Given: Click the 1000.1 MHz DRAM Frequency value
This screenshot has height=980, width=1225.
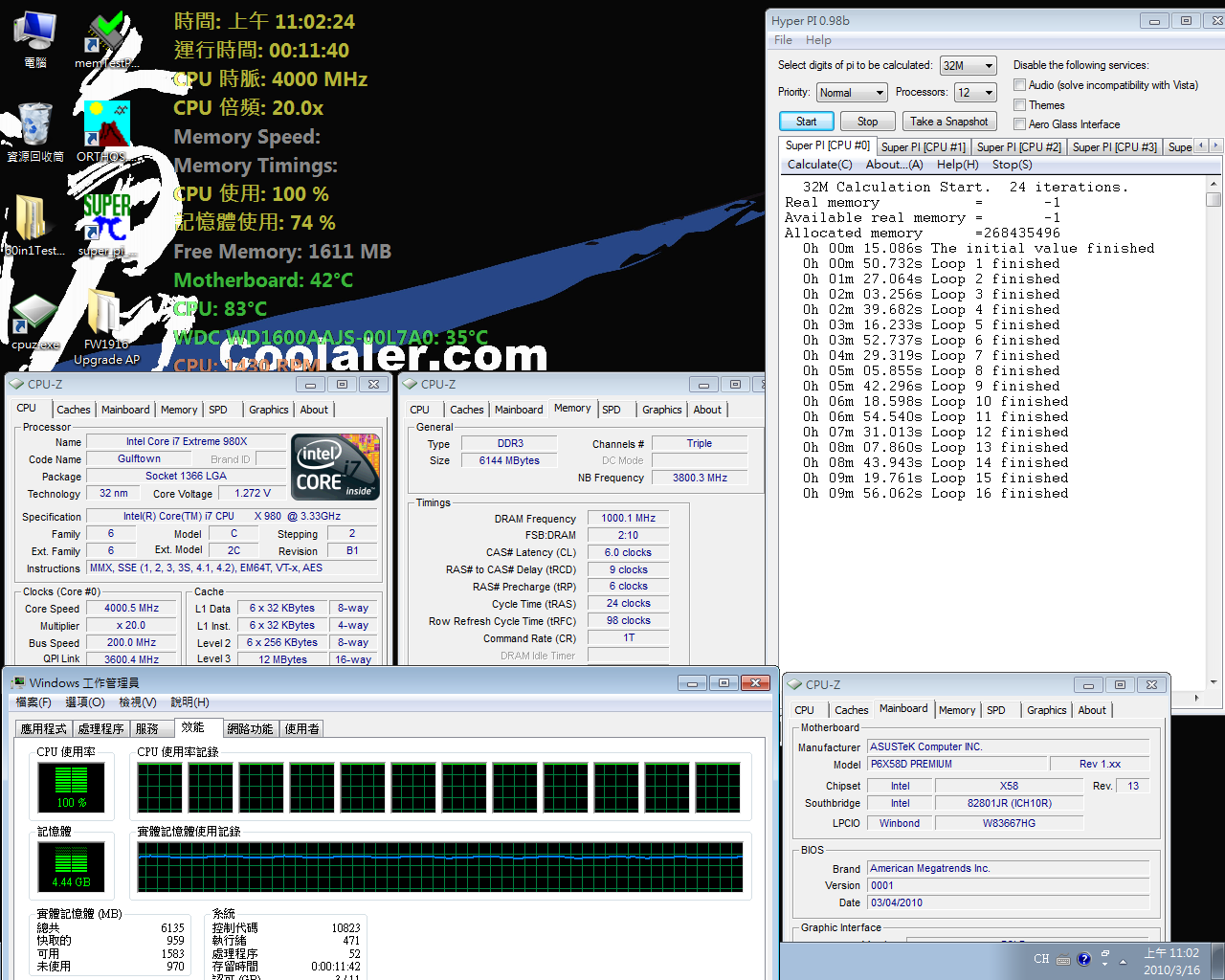Looking at the screenshot, I should point(628,518).
